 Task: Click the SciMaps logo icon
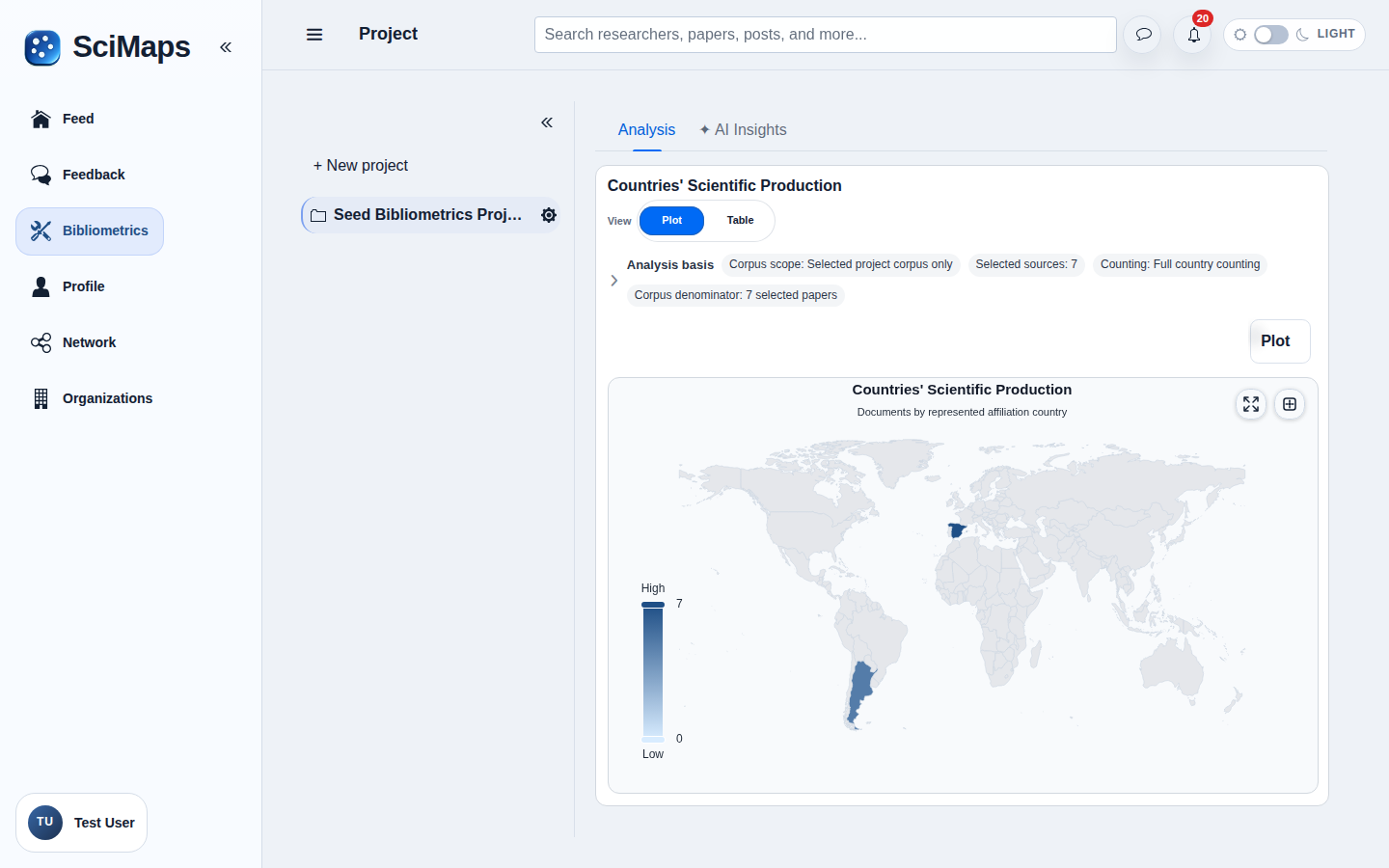point(42,47)
